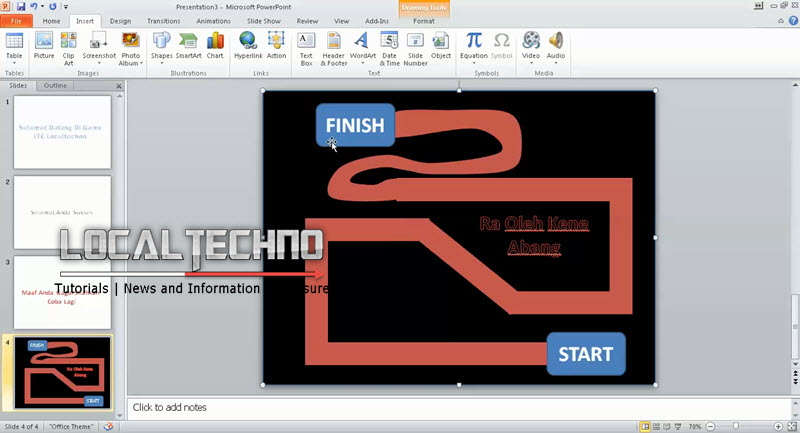Insert a Chart
Image resolution: width=800 pixels, height=433 pixels.
click(215, 45)
